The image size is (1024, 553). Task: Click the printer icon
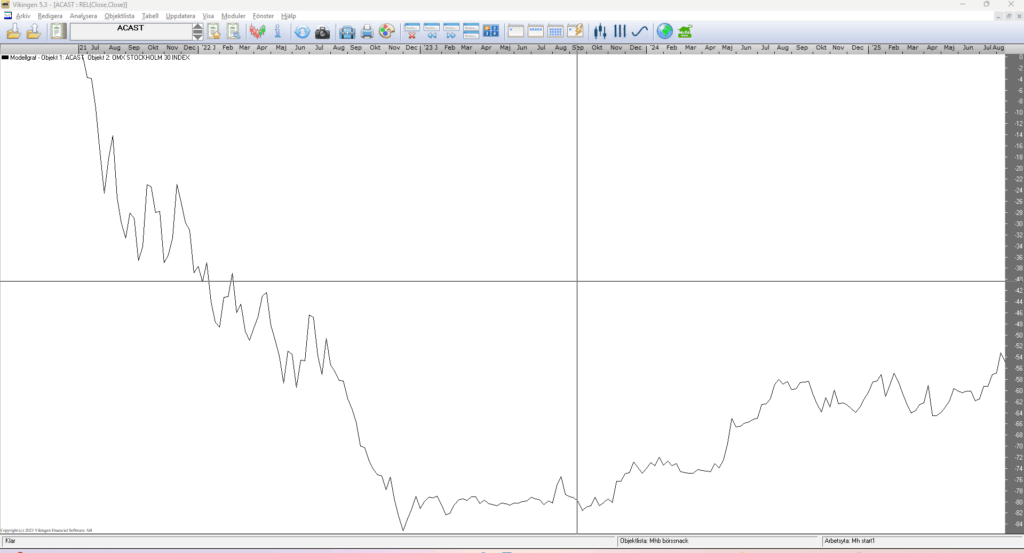tap(367, 31)
